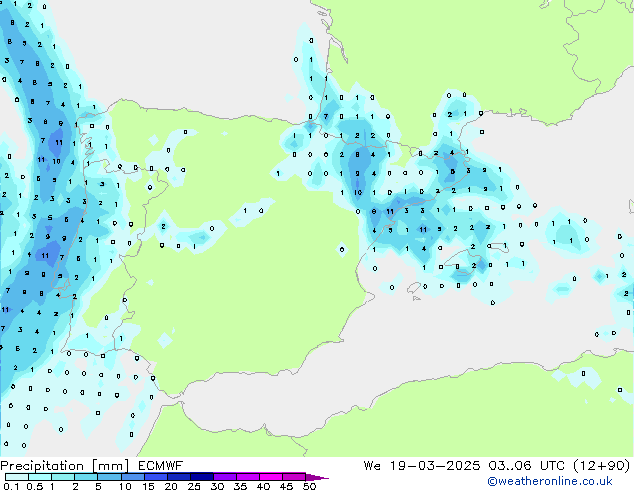The height and width of the screenshot is (490, 634).
Task: Pick the 2–5 mm legend swatch
Action: click(x=86, y=477)
